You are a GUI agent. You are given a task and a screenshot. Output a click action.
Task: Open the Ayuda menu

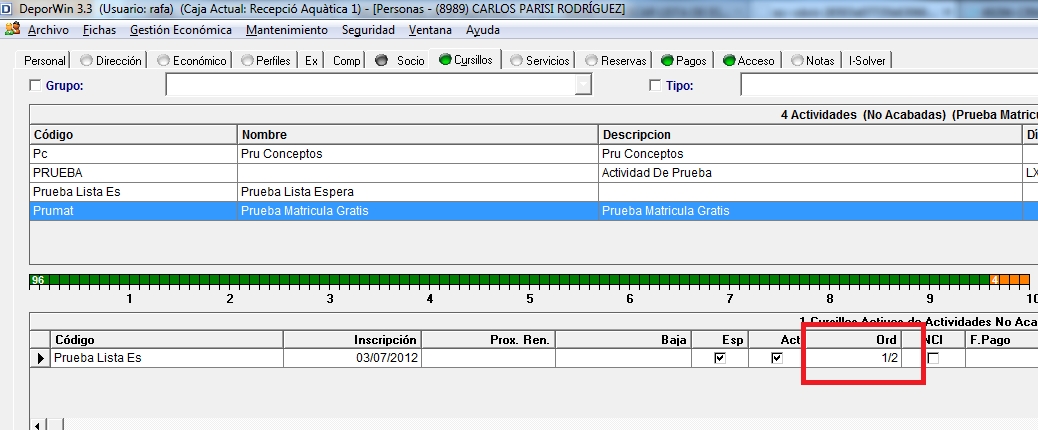[483, 30]
